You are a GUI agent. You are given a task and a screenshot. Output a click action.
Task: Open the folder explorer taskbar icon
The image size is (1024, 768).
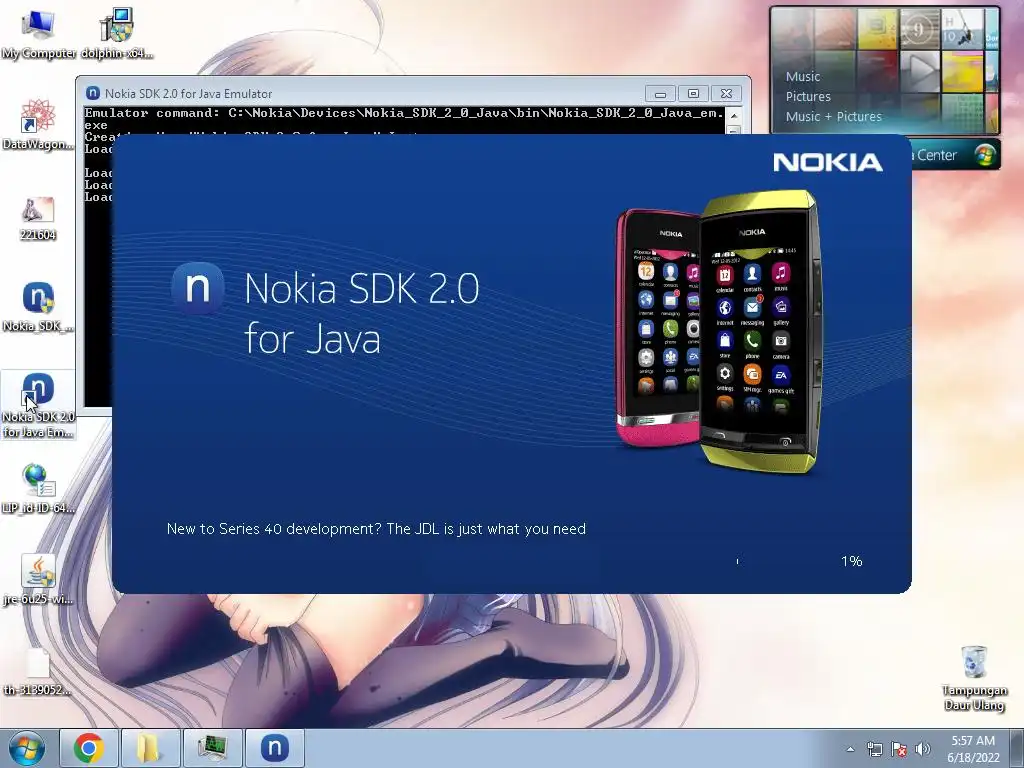150,748
